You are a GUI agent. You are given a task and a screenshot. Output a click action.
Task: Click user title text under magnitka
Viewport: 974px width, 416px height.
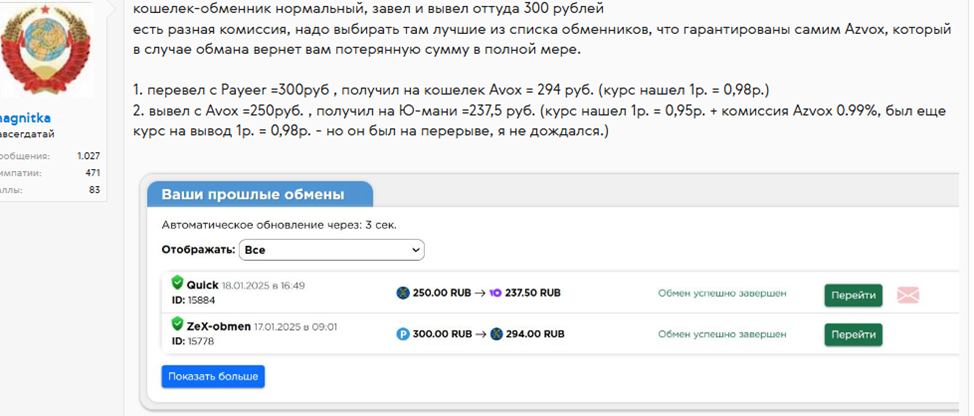click(x=27, y=134)
